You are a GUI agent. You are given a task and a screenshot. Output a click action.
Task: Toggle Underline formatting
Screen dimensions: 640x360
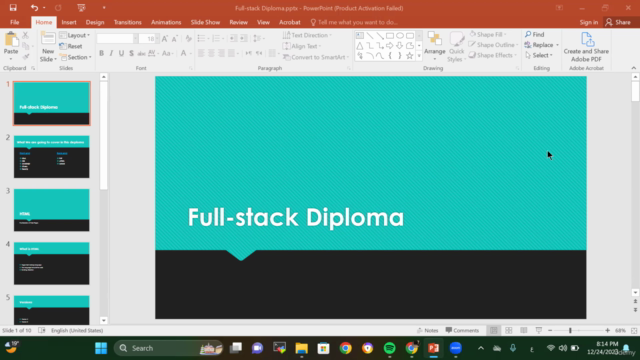[x=121, y=53]
